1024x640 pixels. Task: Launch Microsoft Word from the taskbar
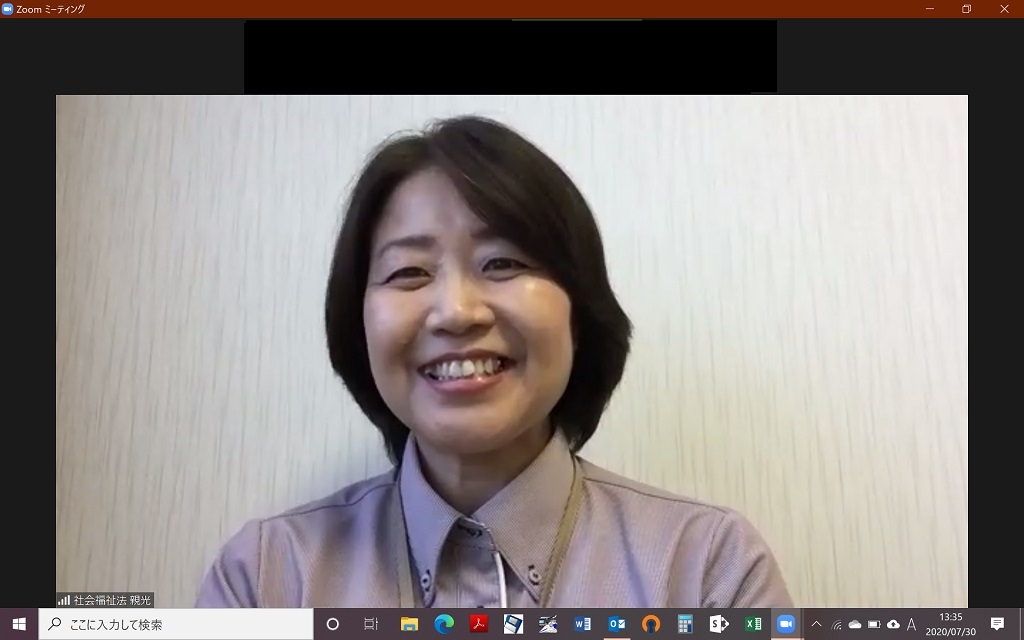(x=582, y=624)
